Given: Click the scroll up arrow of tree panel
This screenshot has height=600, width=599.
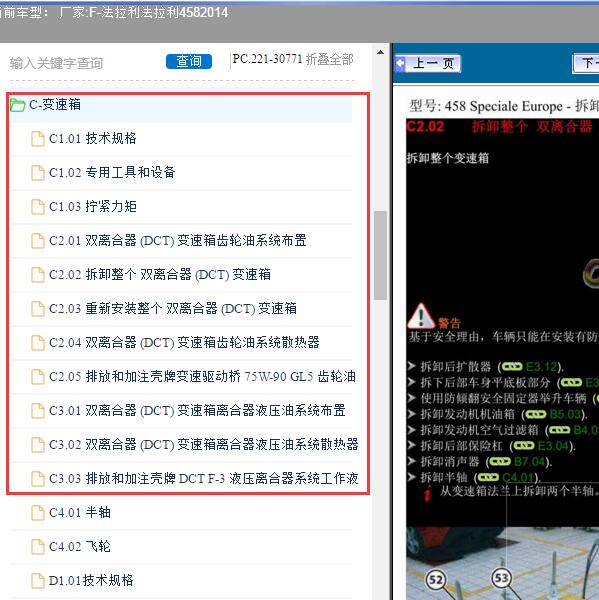Looking at the screenshot, I should pos(380,52).
